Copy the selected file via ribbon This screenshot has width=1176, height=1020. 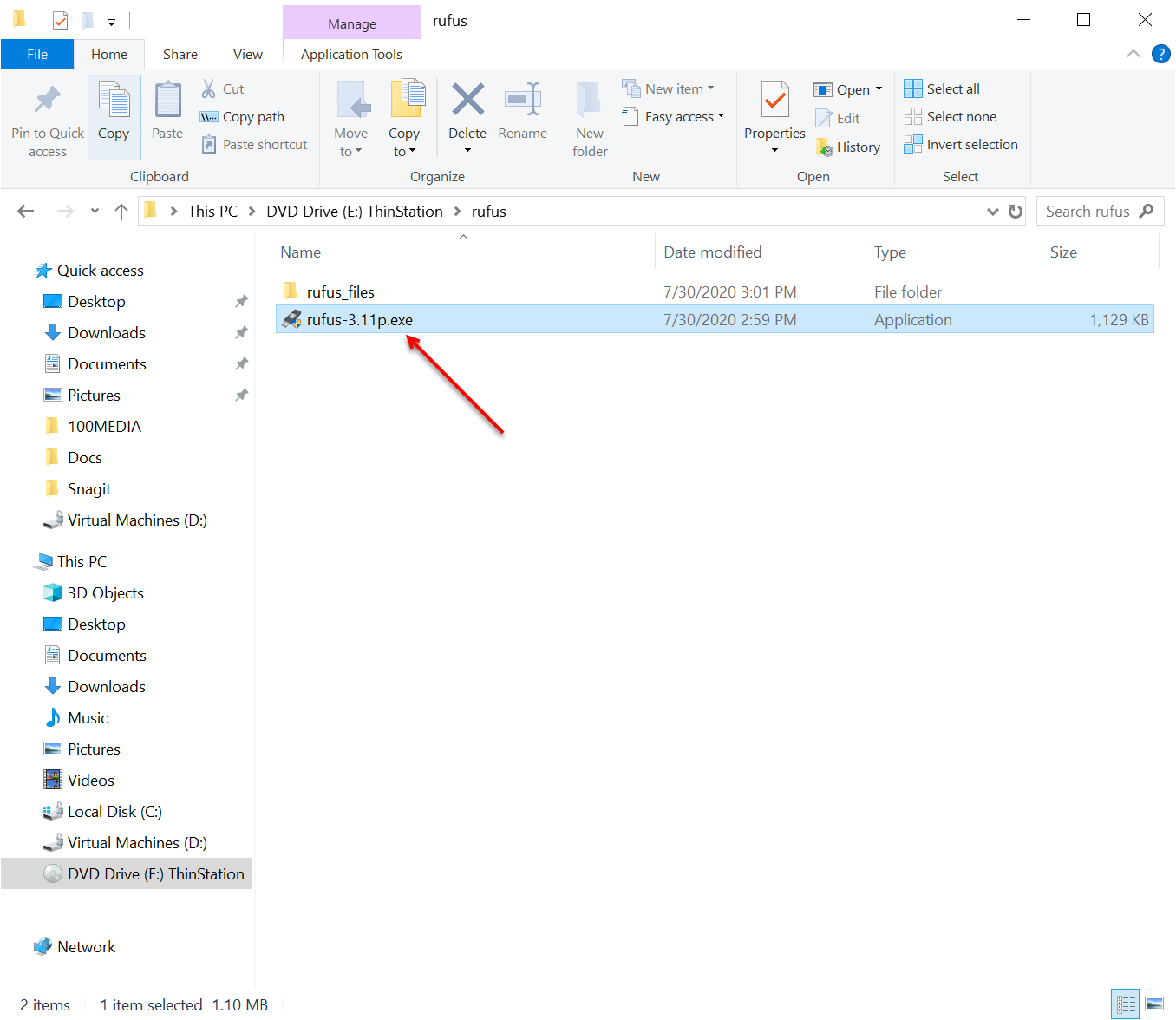[114, 116]
